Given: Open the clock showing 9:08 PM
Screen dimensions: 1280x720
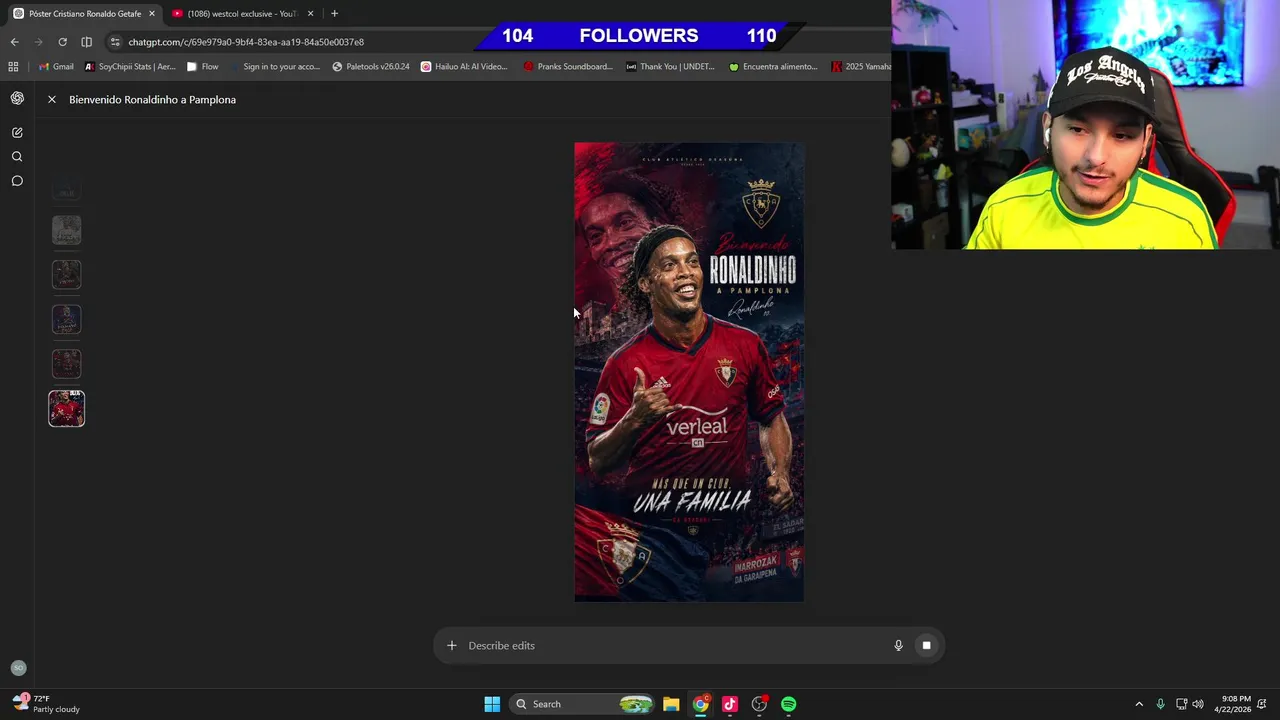Looking at the screenshot, I should (1232, 704).
